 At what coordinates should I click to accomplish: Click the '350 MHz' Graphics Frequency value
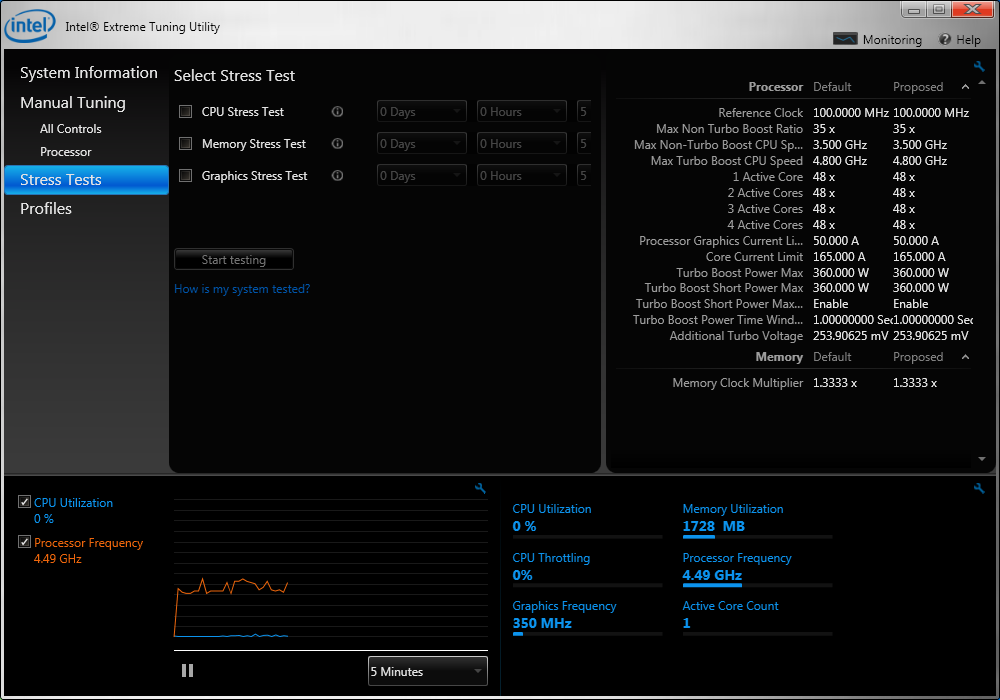click(x=542, y=623)
